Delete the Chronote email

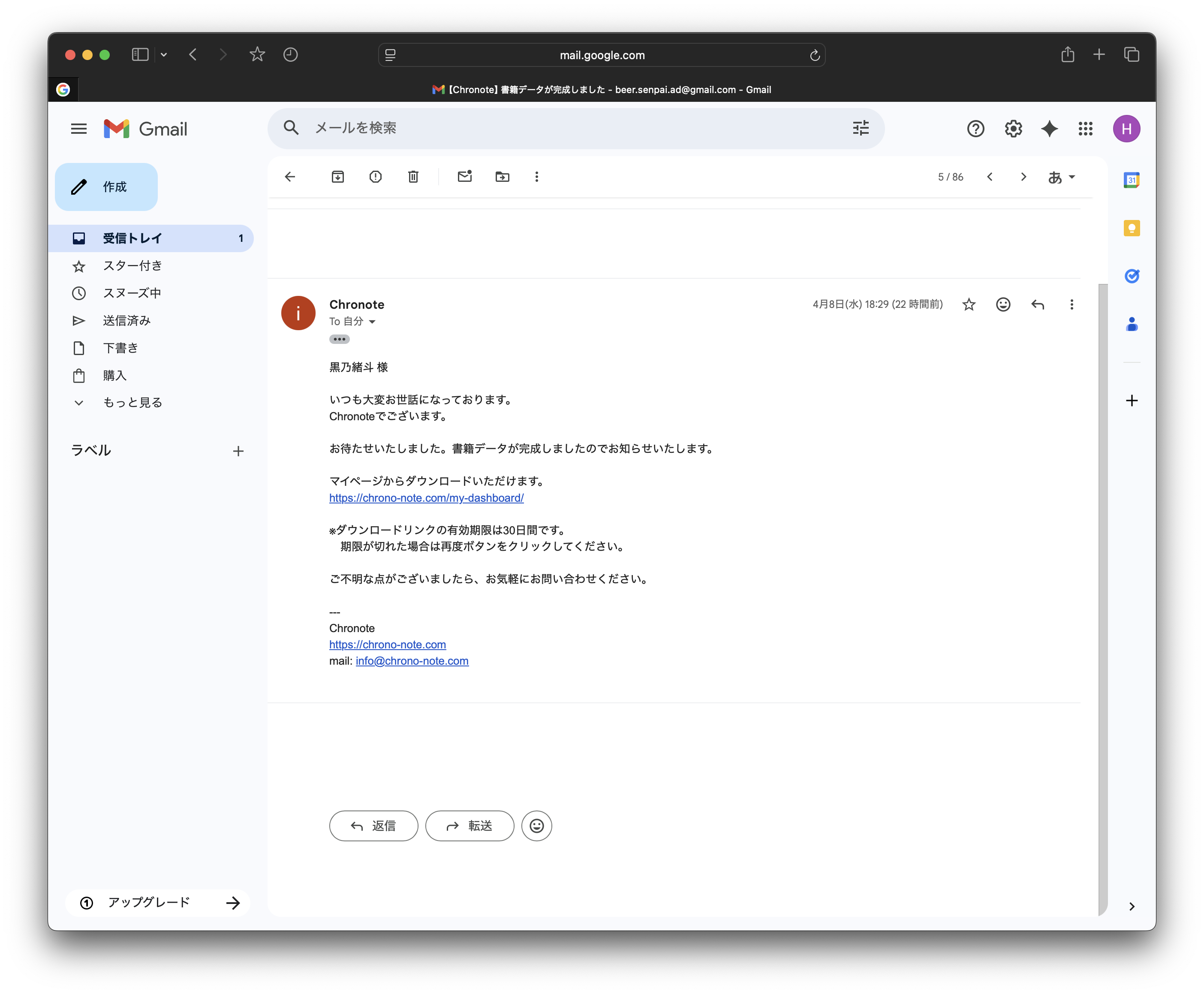click(413, 177)
